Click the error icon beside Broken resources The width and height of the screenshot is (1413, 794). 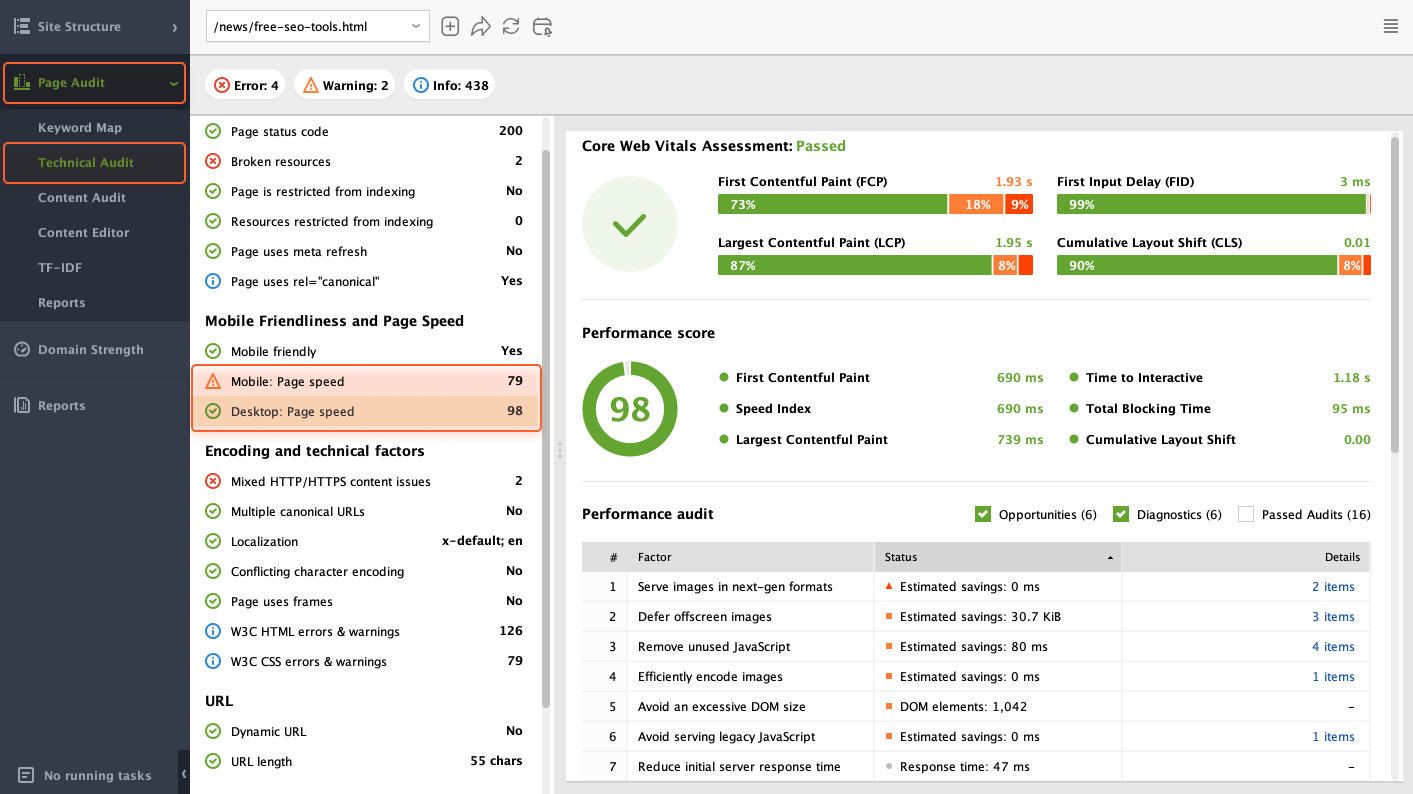[213, 161]
